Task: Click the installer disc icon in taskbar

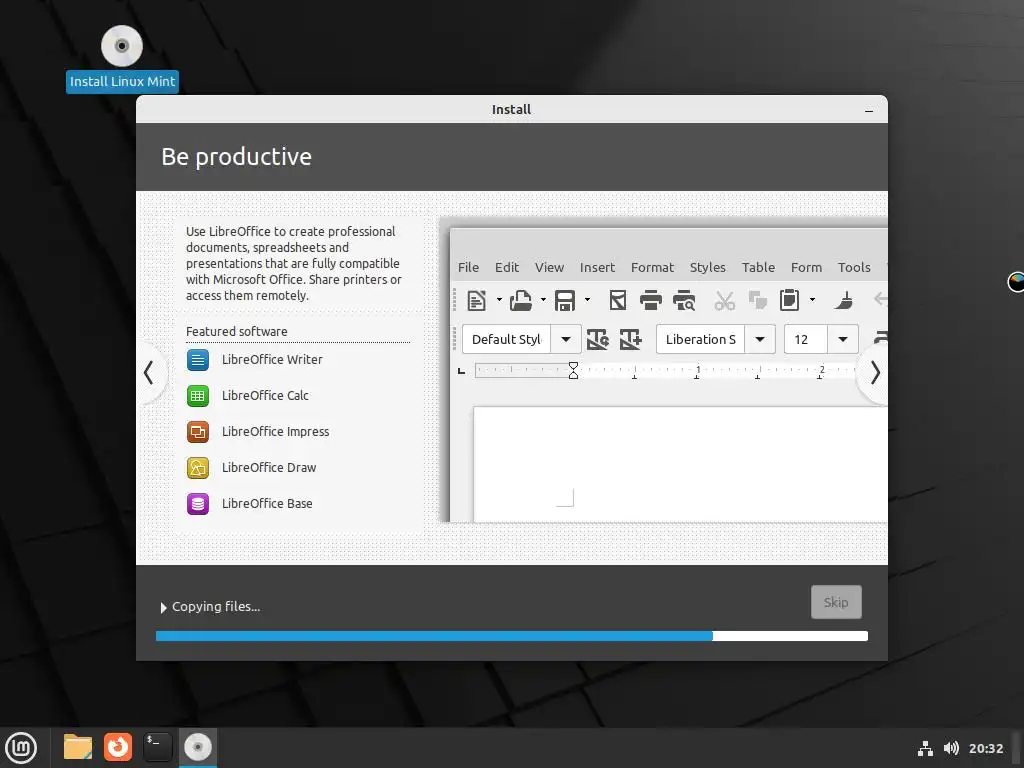Action: tap(198, 747)
